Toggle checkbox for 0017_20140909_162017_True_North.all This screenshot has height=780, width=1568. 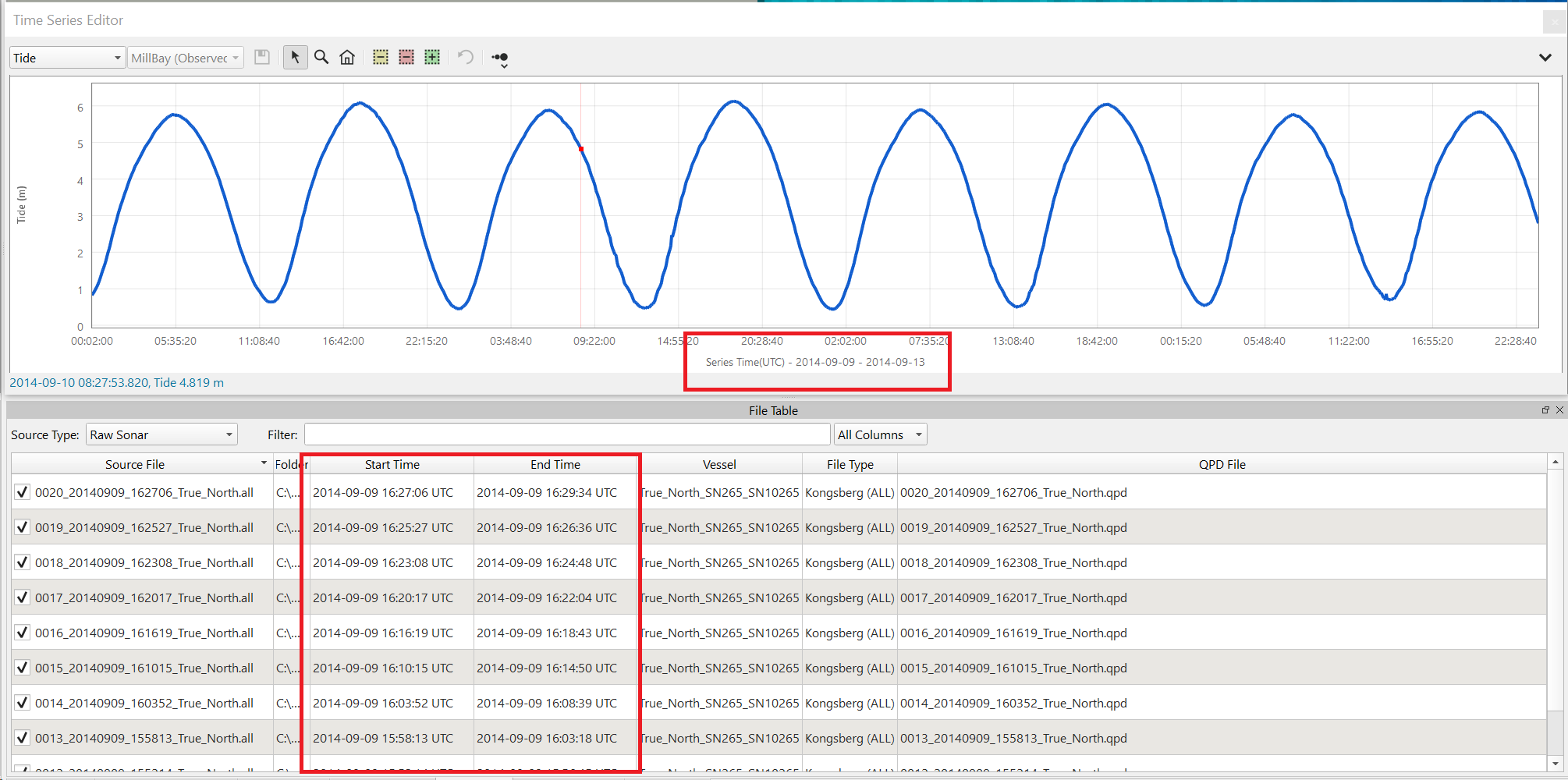tap(23, 597)
